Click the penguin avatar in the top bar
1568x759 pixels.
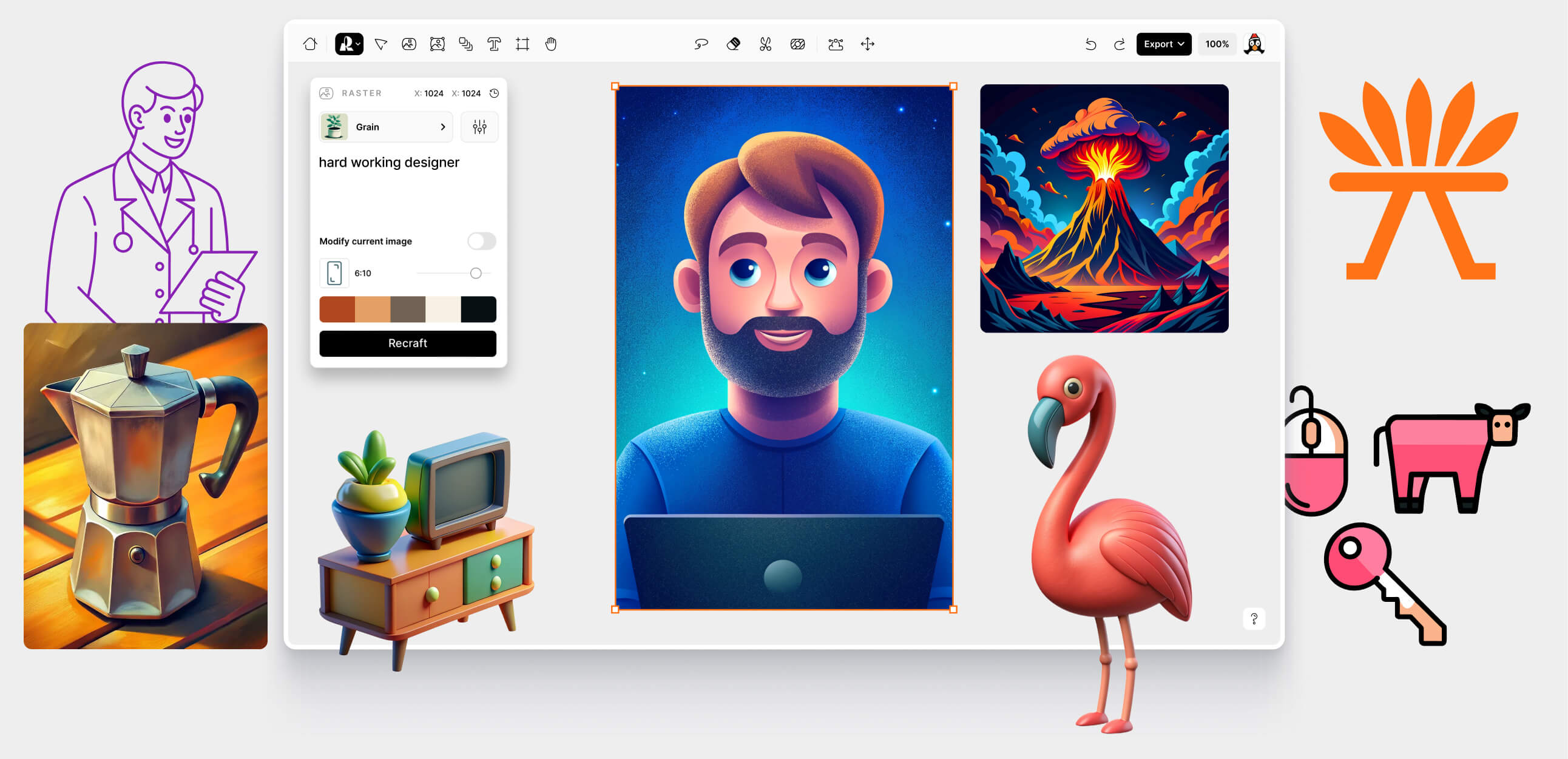tap(1255, 44)
